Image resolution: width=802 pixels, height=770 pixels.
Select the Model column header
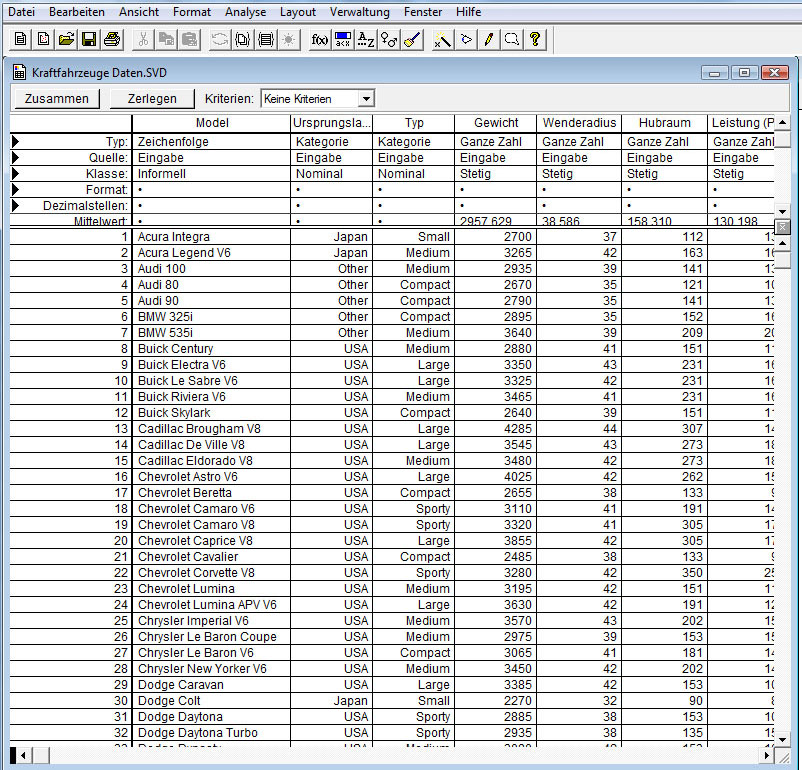(x=212, y=123)
